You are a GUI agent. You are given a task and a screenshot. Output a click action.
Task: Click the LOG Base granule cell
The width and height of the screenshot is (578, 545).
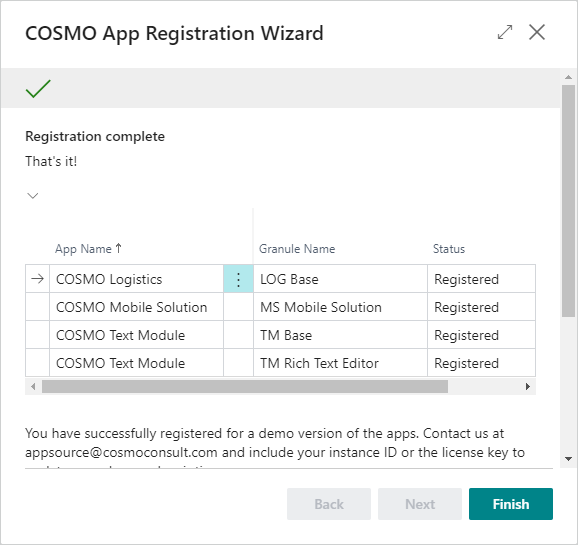coord(340,279)
